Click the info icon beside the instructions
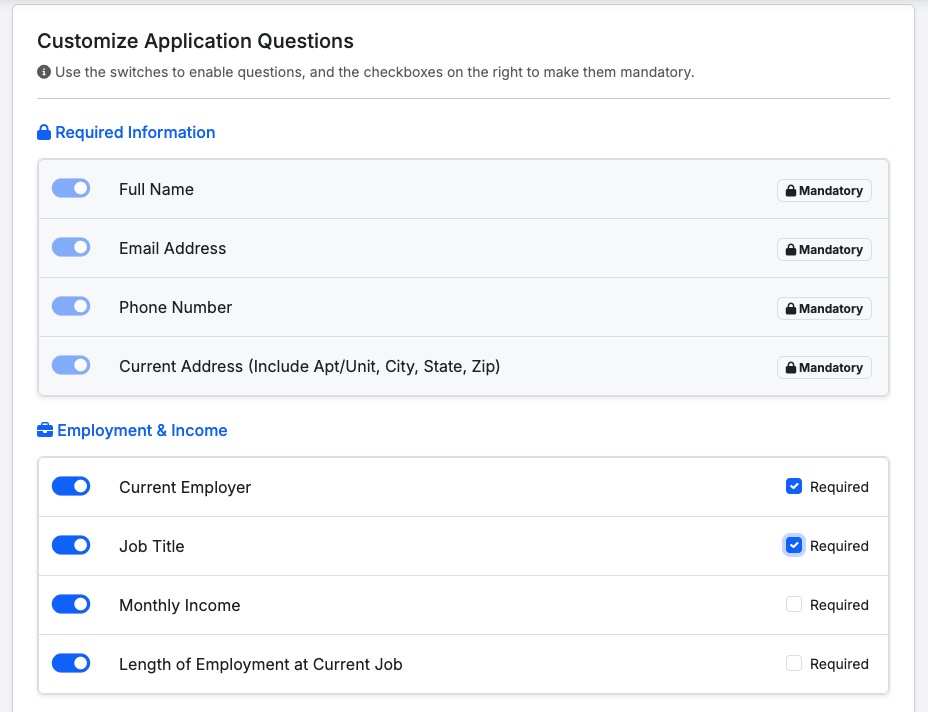 click(x=44, y=73)
